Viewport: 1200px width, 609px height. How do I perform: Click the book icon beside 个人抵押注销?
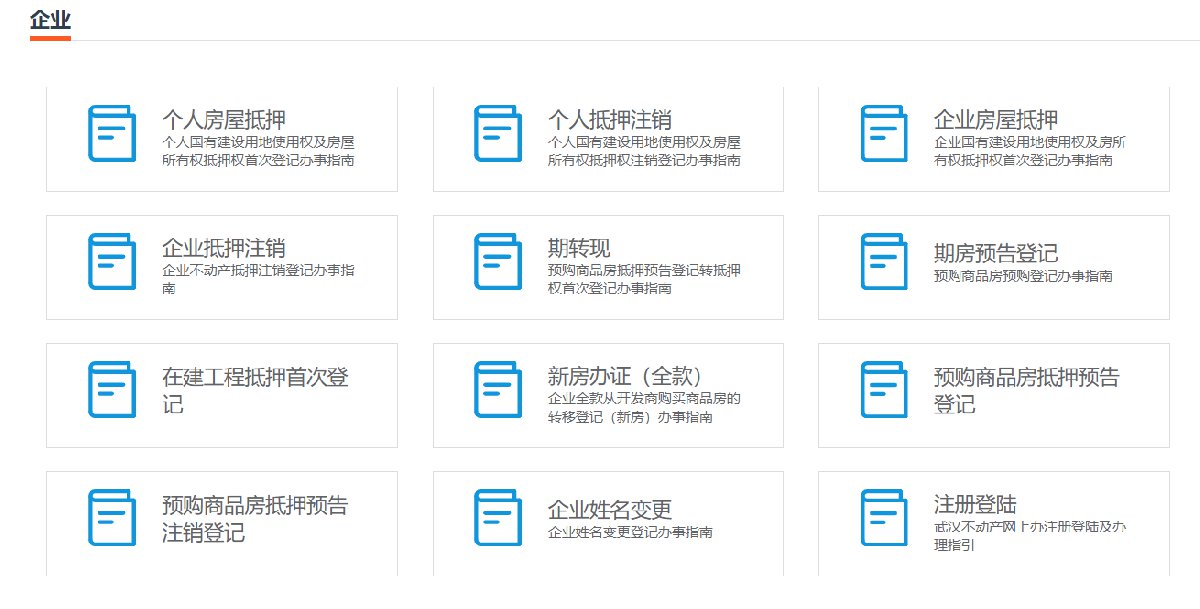coord(497,133)
